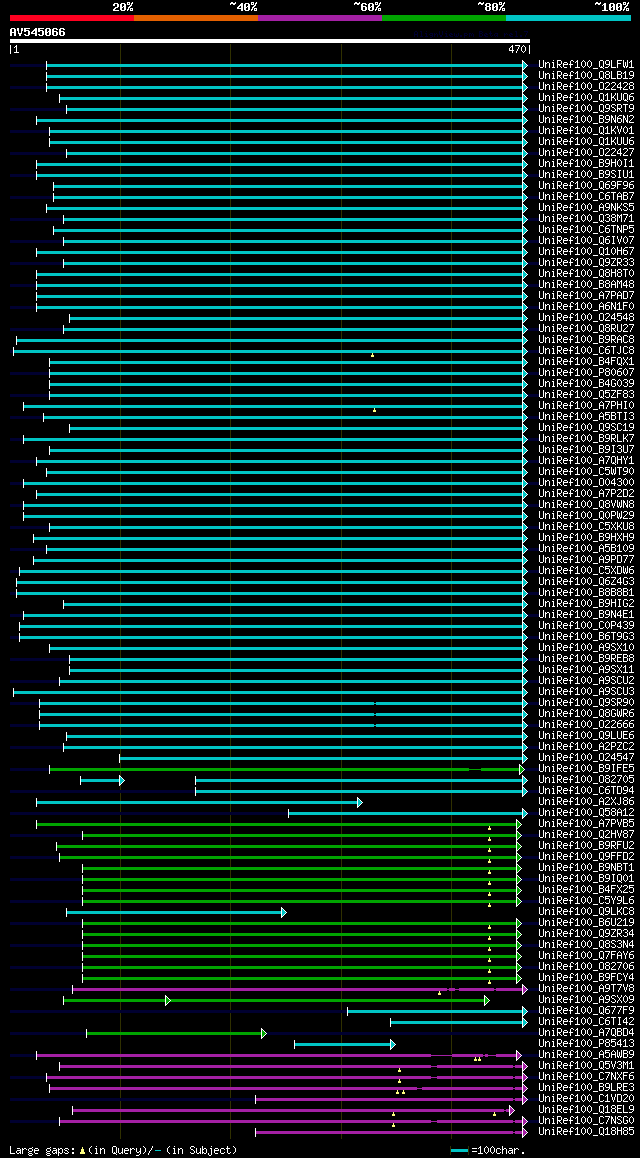Select hit UniRef100_A7PVB5

586,823
